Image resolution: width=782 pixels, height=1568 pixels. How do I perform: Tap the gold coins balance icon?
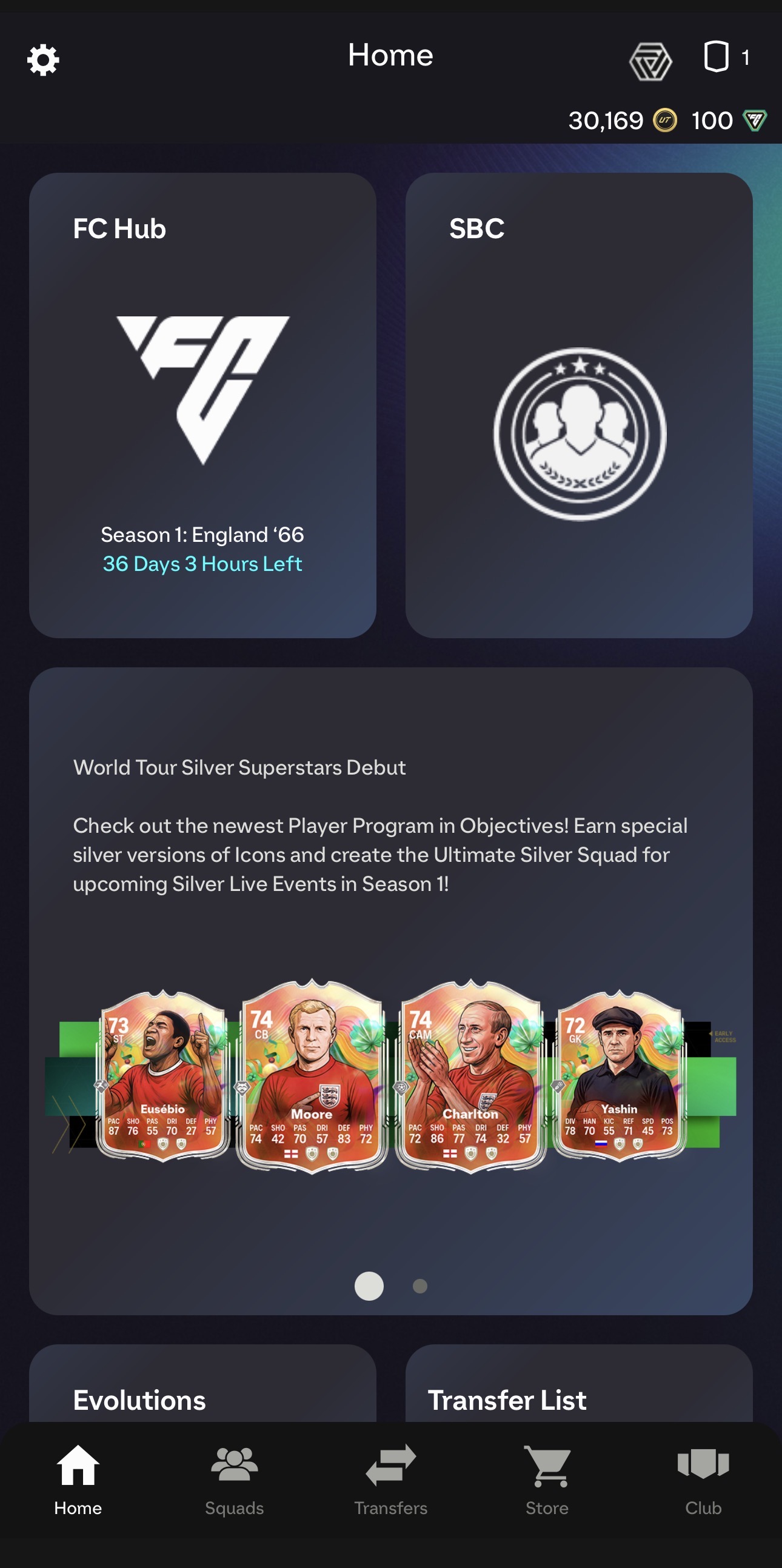tap(664, 120)
